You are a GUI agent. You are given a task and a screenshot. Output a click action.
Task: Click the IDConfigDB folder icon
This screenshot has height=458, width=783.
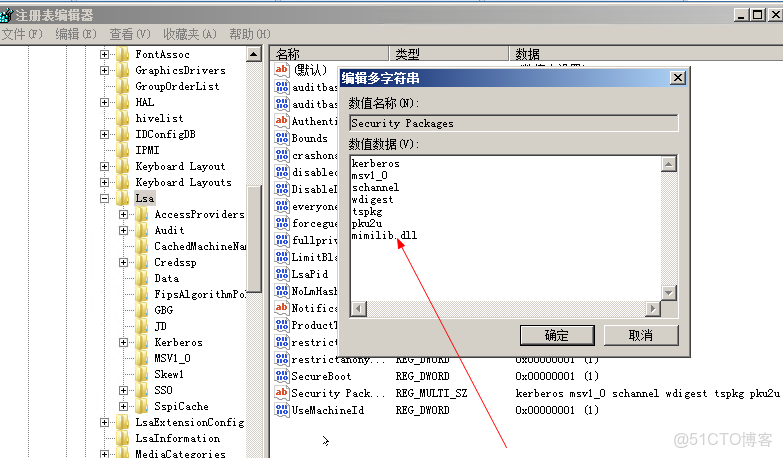point(123,134)
